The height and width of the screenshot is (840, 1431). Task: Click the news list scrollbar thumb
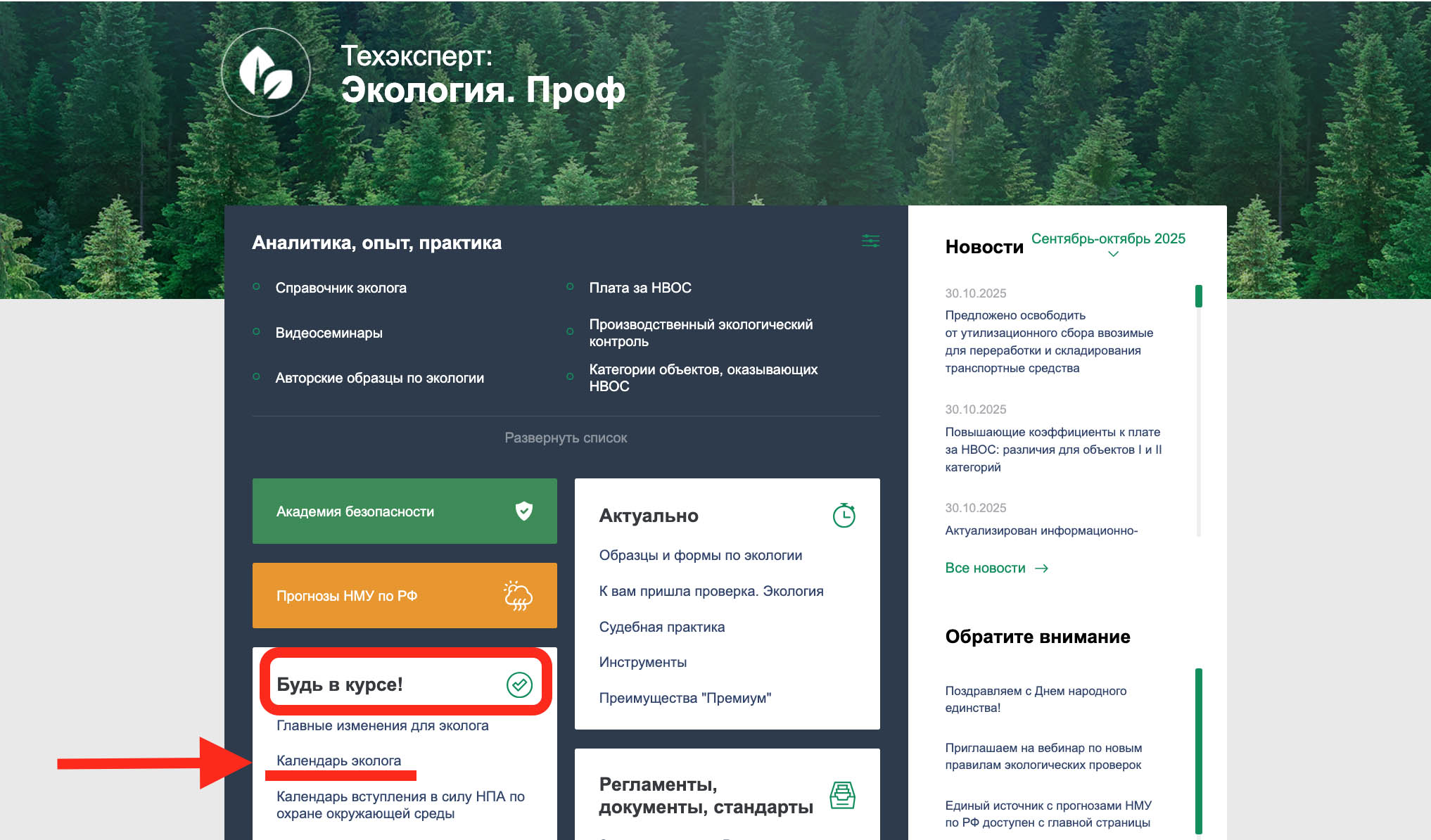click(1198, 296)
